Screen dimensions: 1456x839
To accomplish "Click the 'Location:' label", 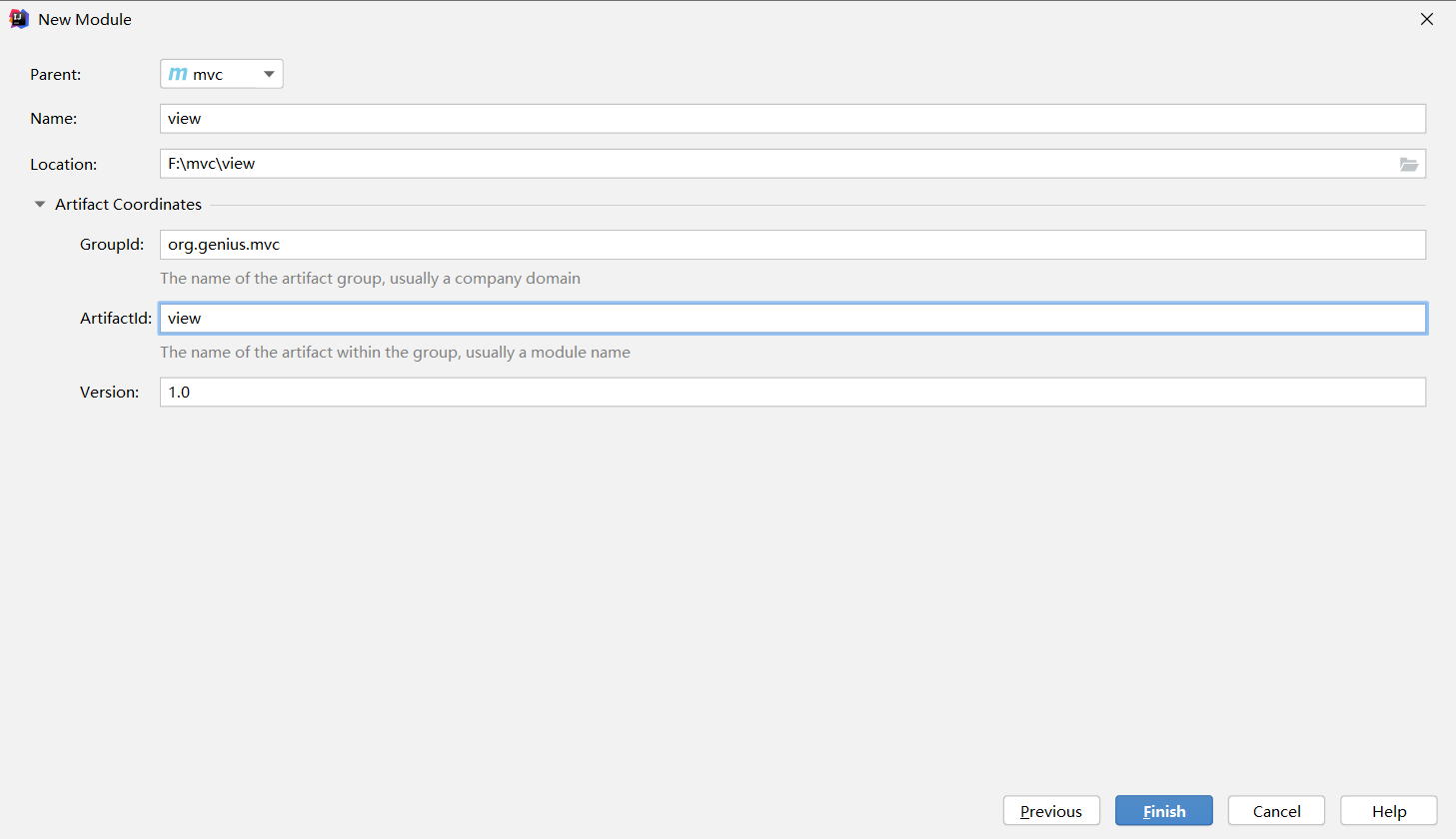I will pos(64,165).
